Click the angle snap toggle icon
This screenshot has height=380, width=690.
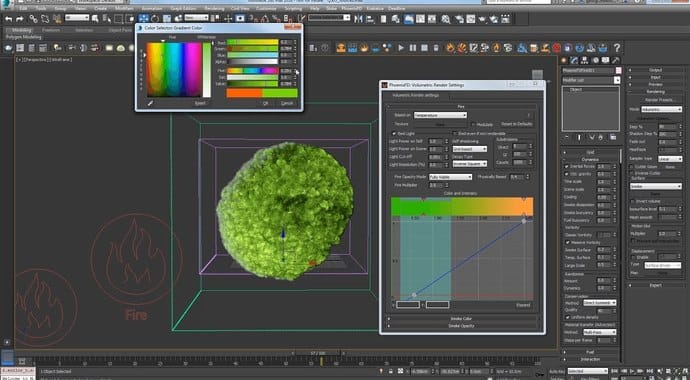click(x=264, y=18)
